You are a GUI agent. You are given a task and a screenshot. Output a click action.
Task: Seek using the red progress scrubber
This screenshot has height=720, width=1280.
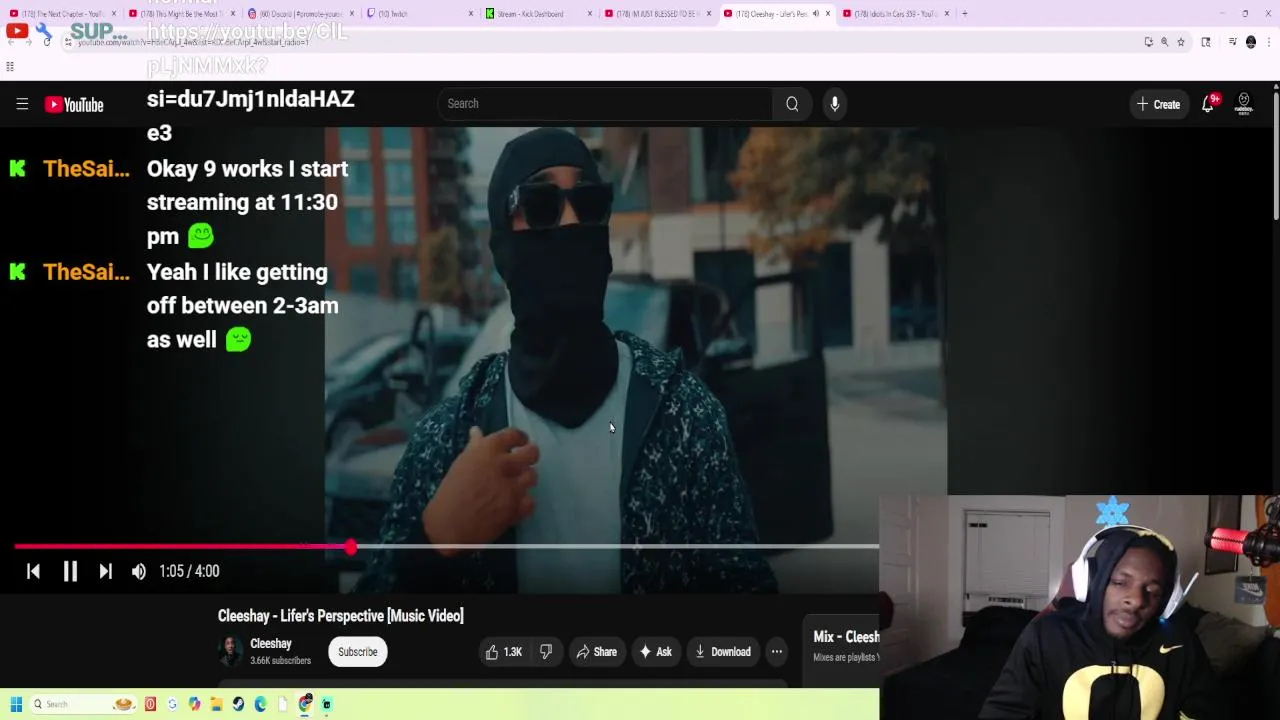tap(350, 547)
